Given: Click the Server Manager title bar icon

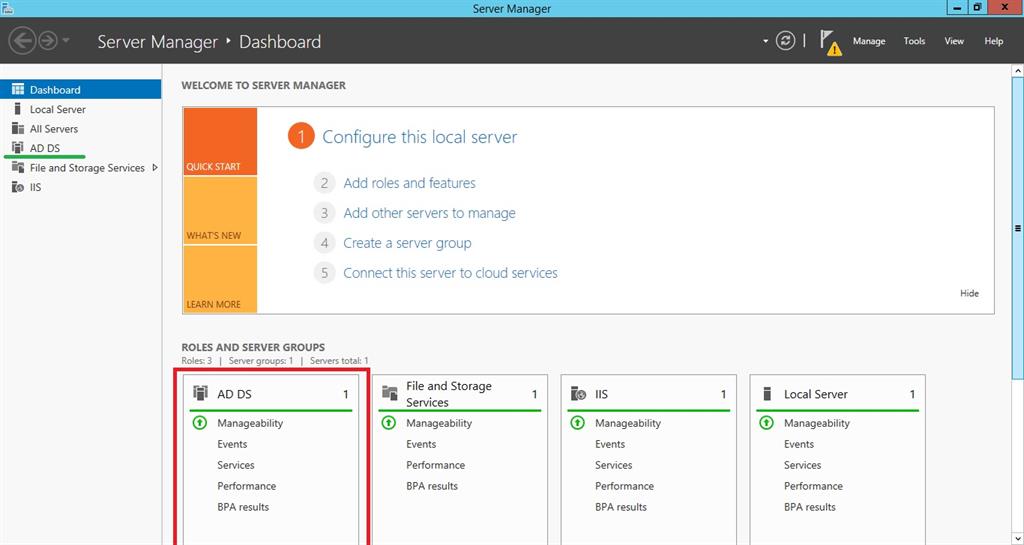Looking at the screenshot, I should tap(7, 8).
